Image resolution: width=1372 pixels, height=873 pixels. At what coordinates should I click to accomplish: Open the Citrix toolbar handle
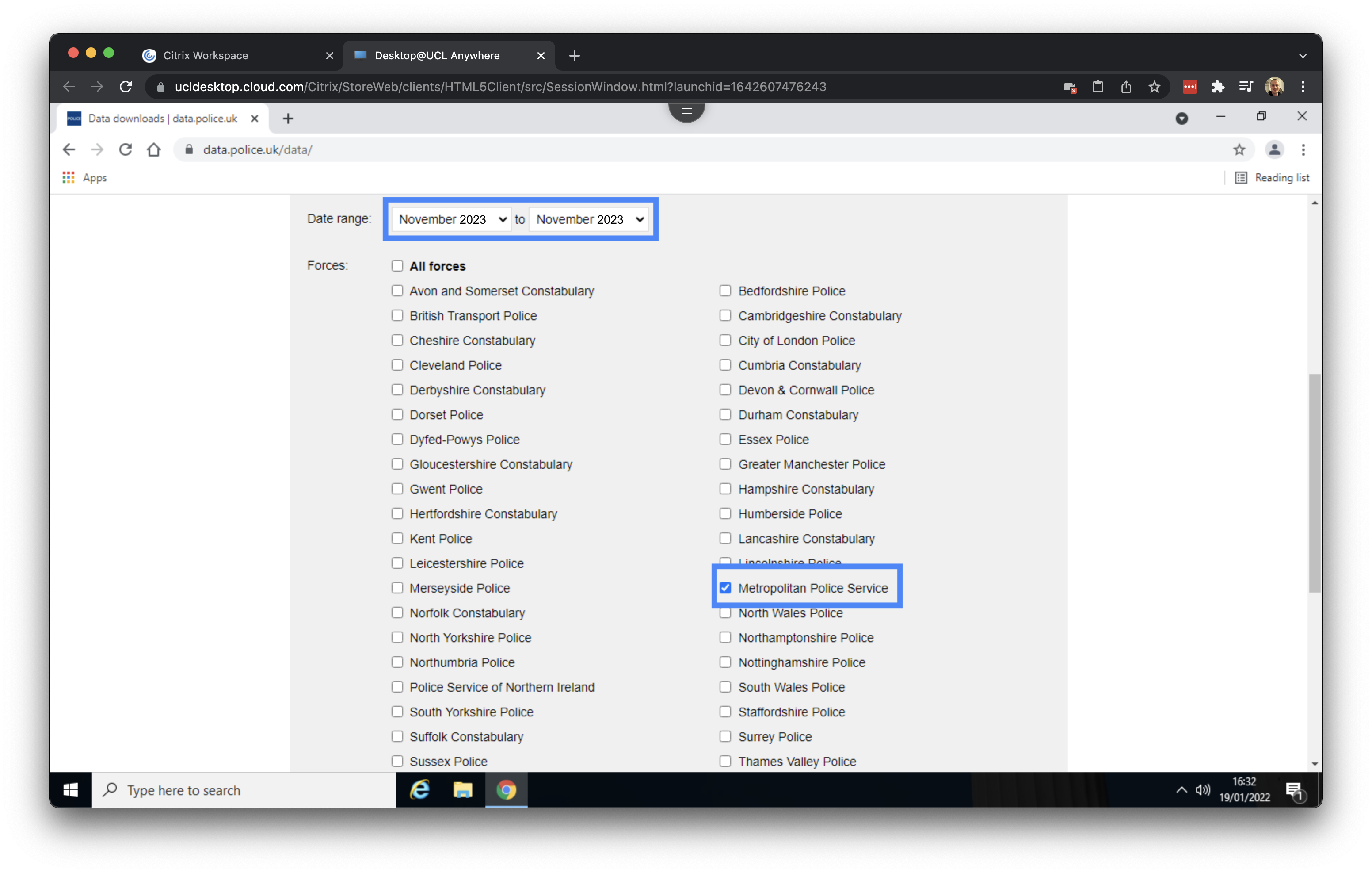(x=686, y=111)
